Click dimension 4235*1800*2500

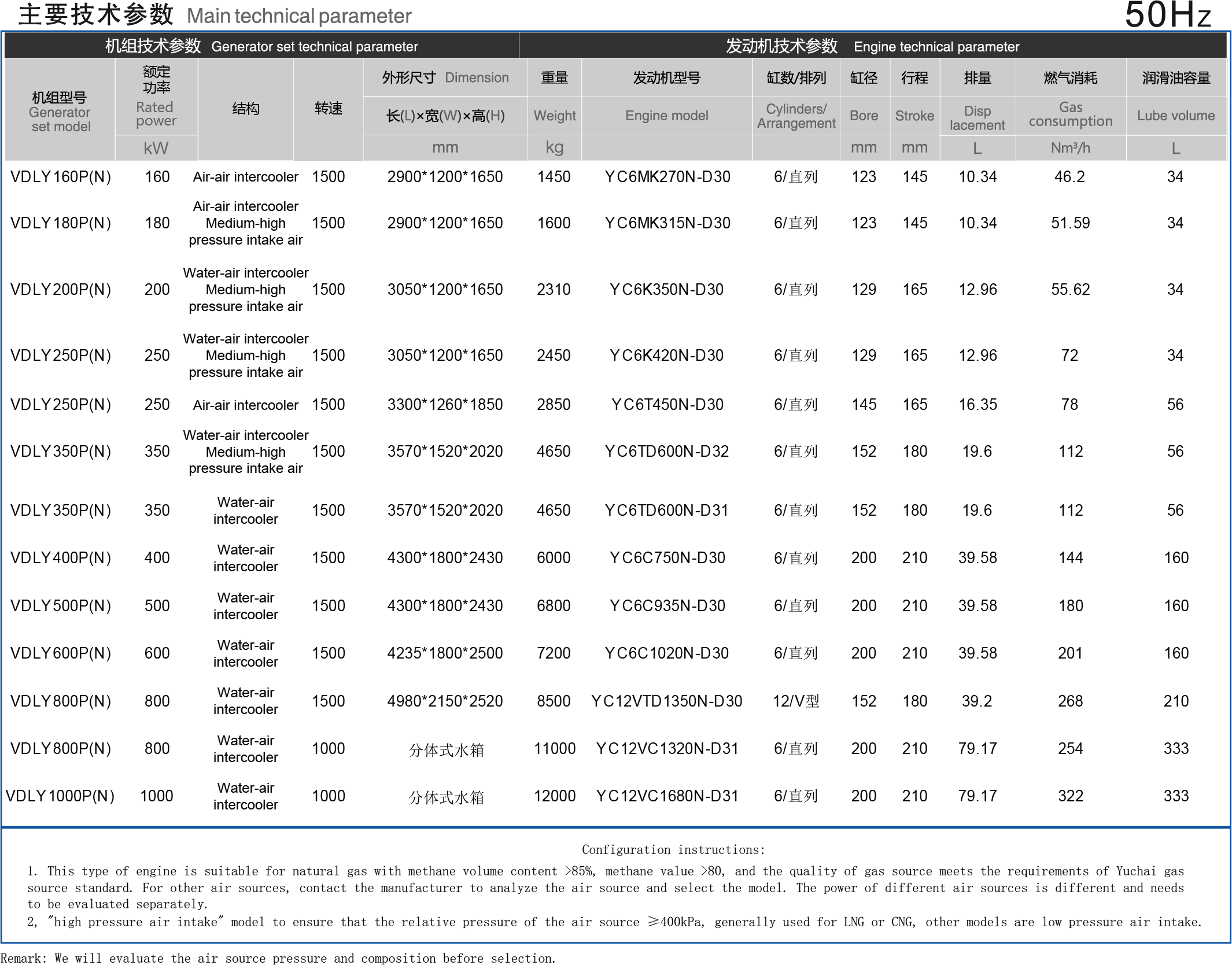[445, 653]
